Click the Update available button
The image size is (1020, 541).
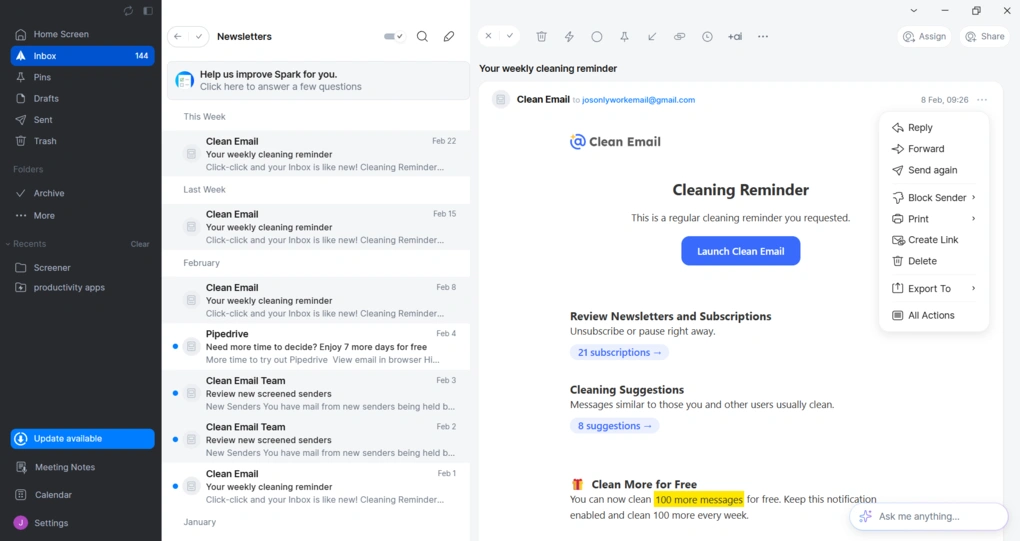[x=83, y=439]
